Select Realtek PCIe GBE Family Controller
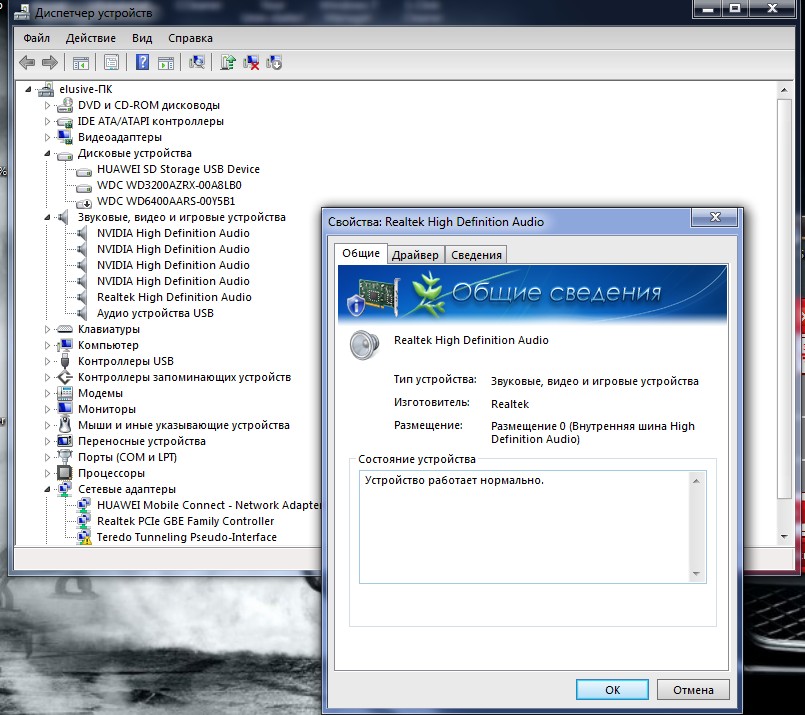Image resolution: width=805 pixels, height=715 pixels. click(185, 521)
